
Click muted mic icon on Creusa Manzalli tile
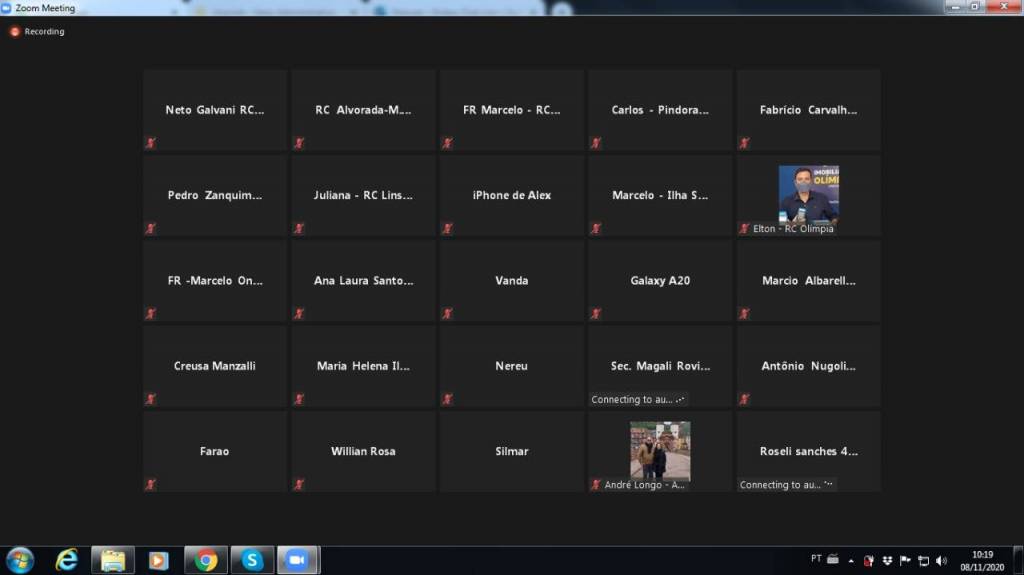[x=151, y=399]
